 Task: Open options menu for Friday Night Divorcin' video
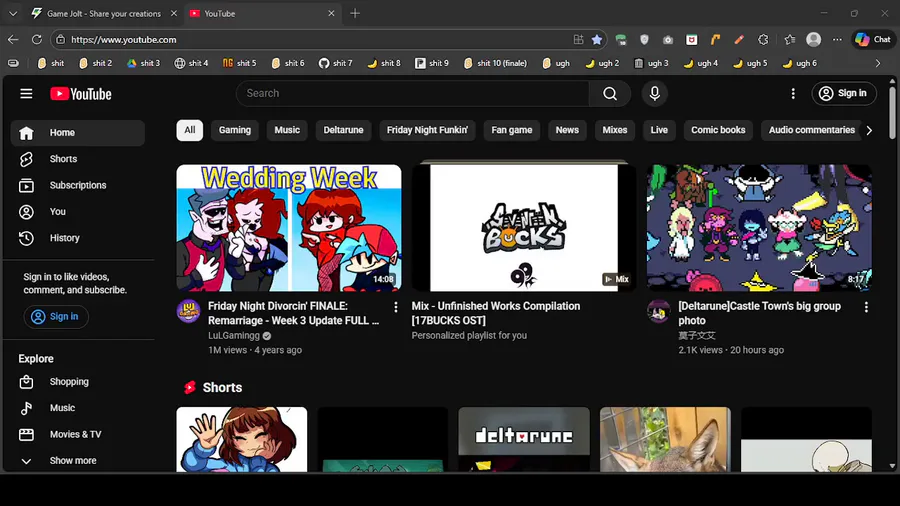(x=395, y=308)
